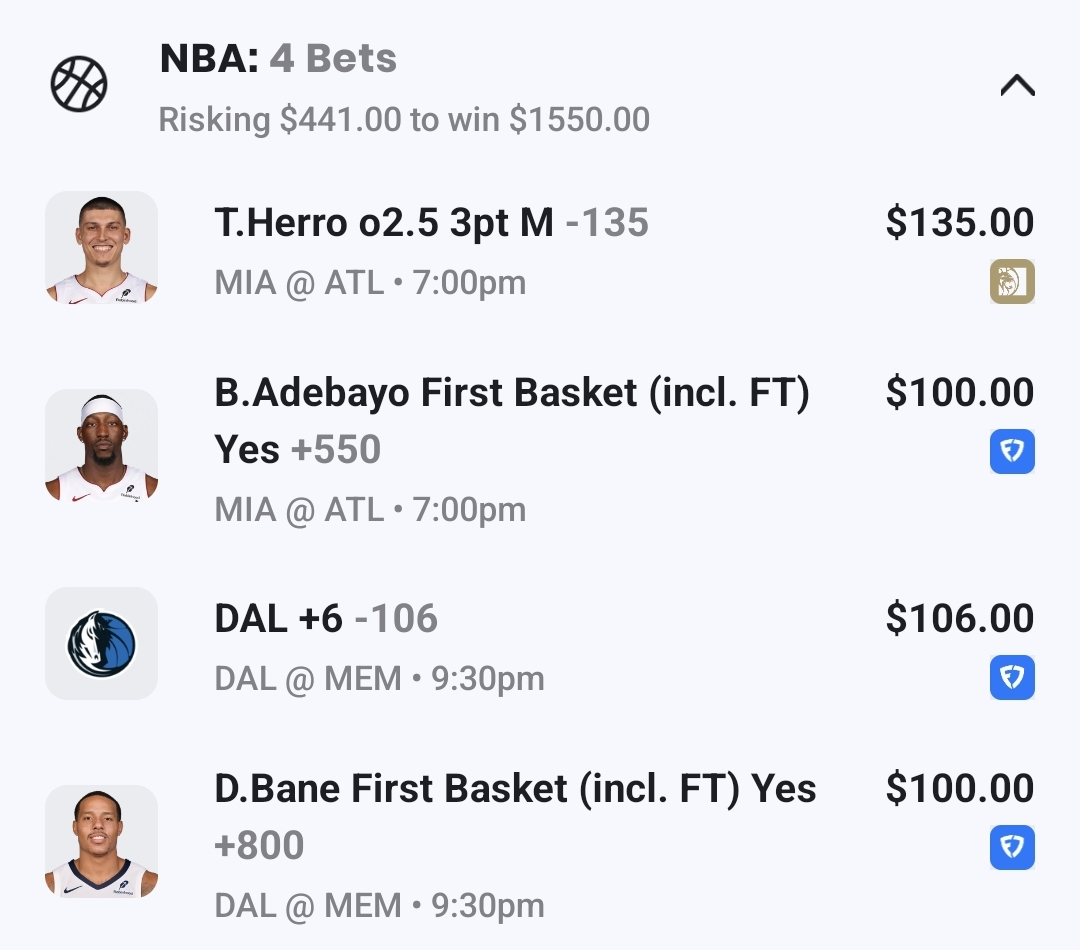Click the $135.00 Herro wager amount

point(959,223)
